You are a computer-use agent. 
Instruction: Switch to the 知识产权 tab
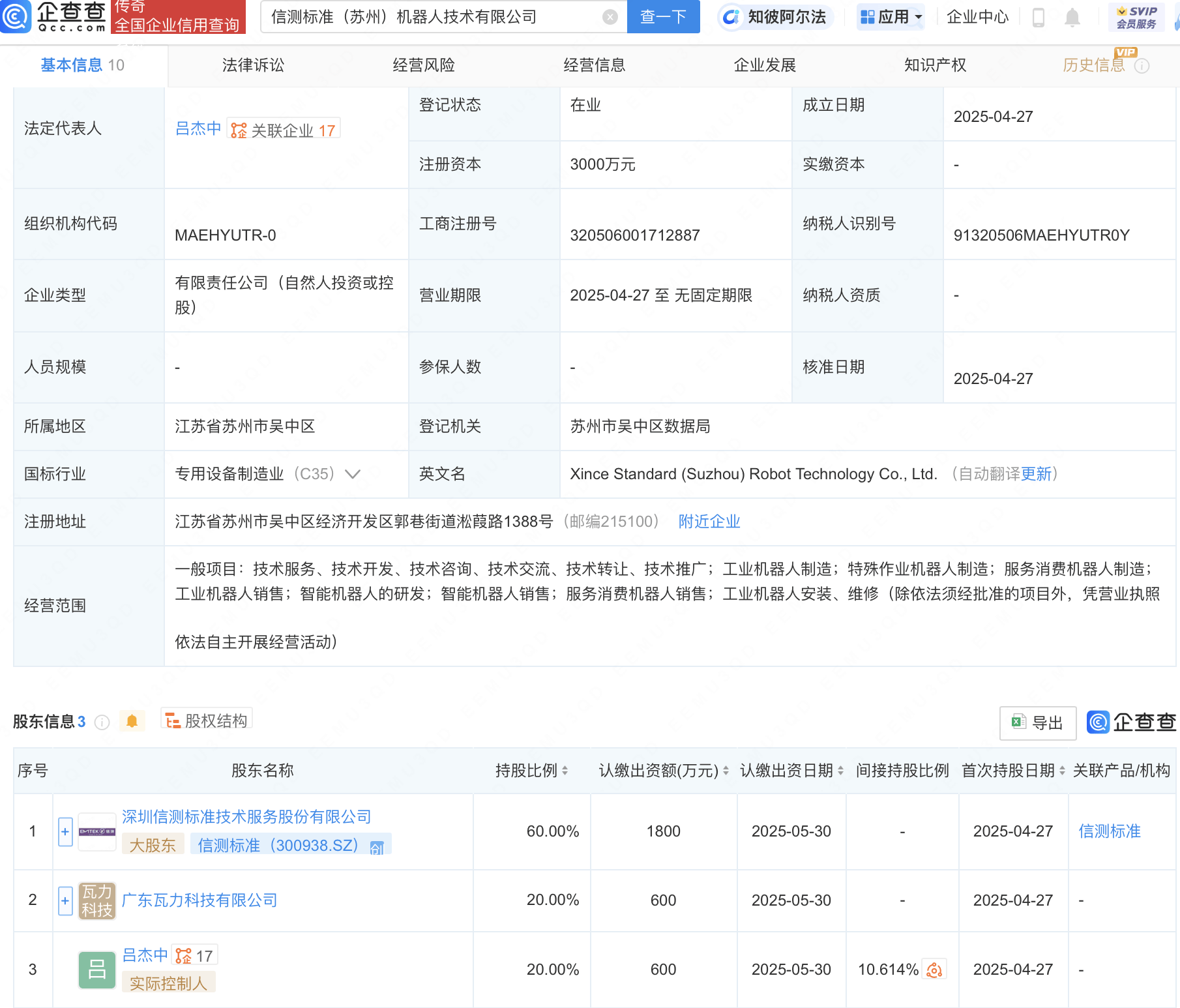(935, 65)
